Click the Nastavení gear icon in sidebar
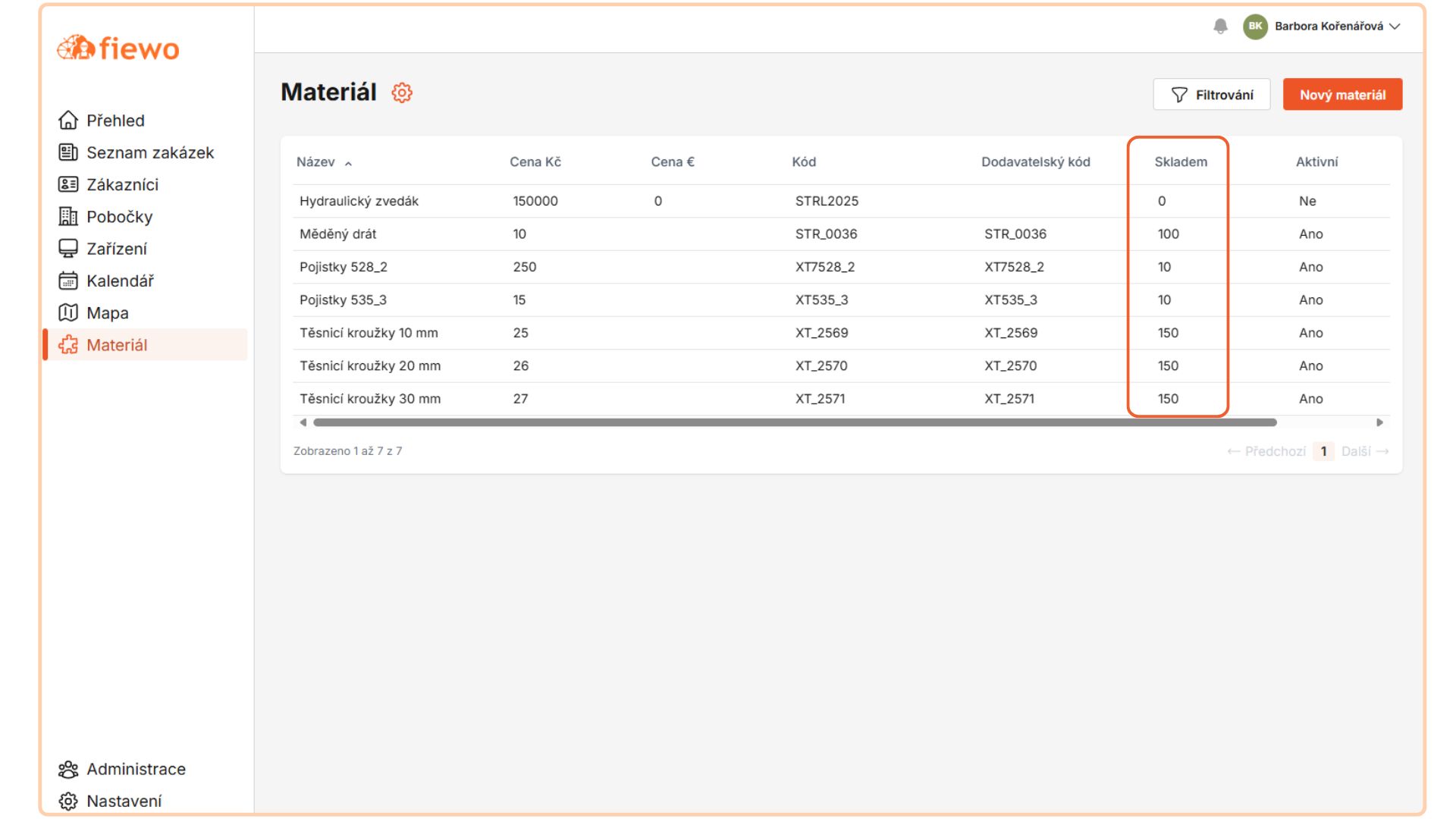1456x819 pixels. coord(68,802)
